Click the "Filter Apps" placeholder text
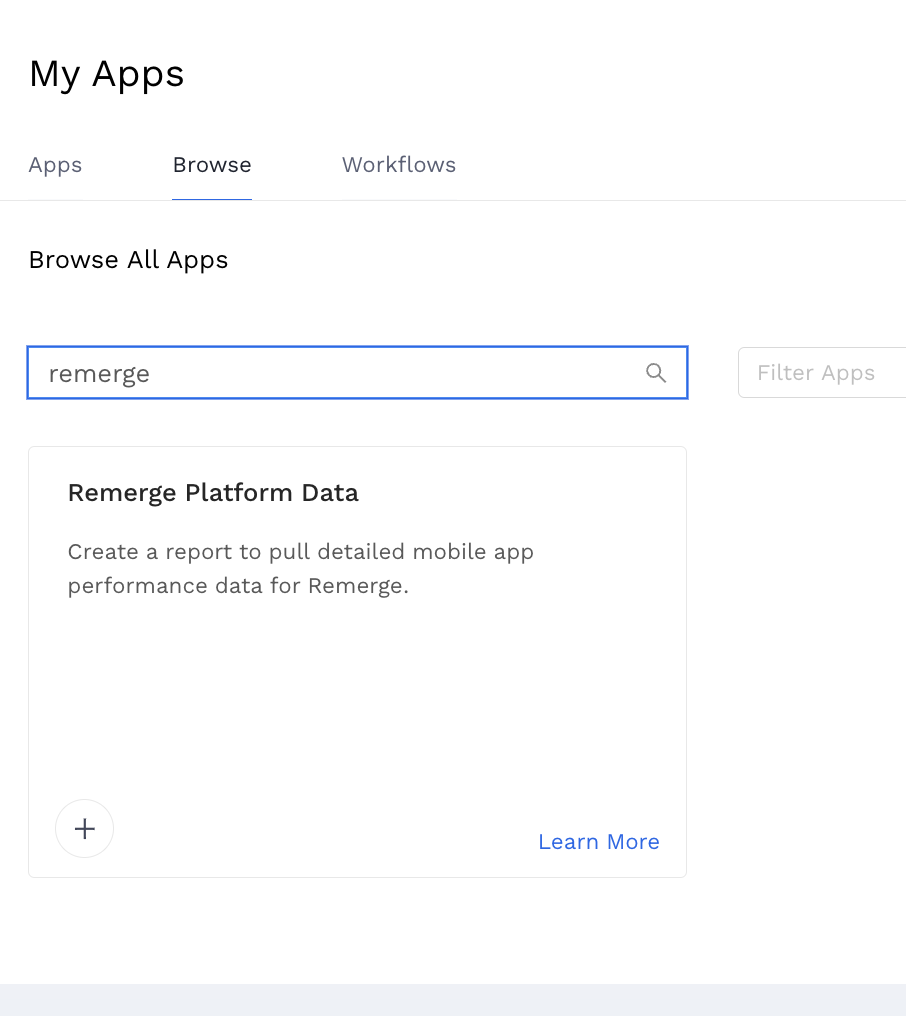This screenshot has height=1016, width=906. [815, 373]
